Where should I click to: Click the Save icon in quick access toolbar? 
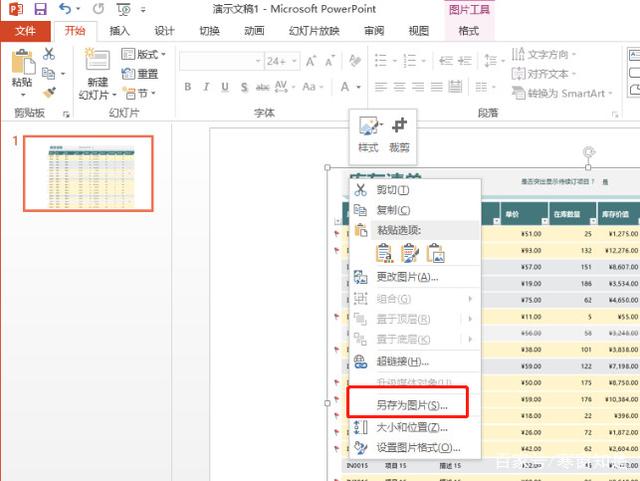41,9
